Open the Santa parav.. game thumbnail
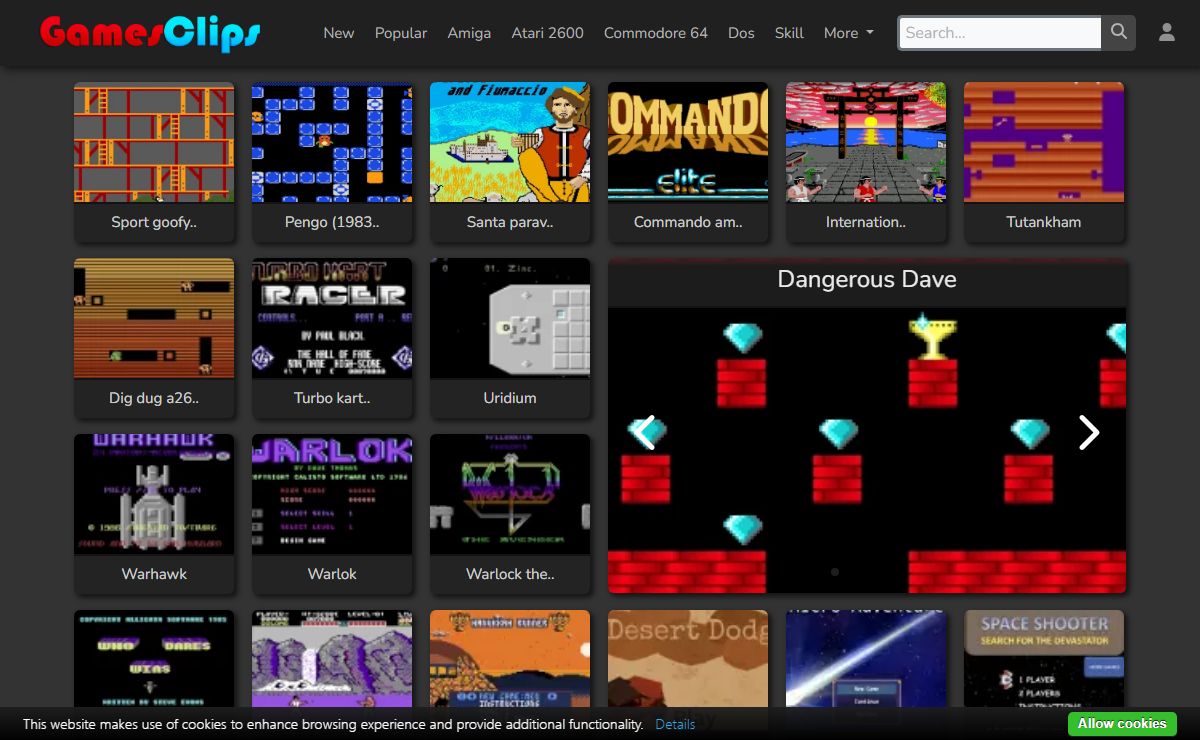 [510, 142]
